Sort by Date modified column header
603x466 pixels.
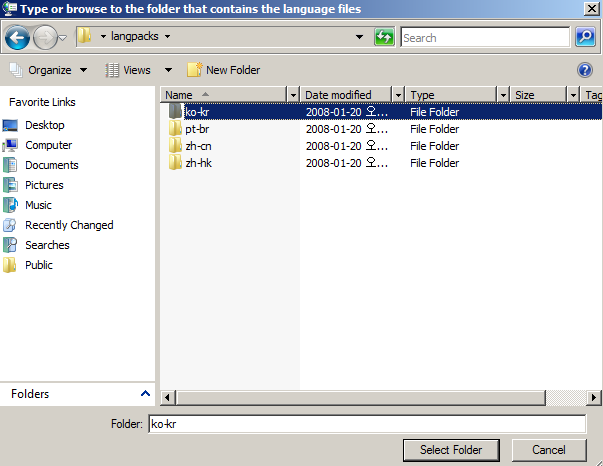click(346, 95)
